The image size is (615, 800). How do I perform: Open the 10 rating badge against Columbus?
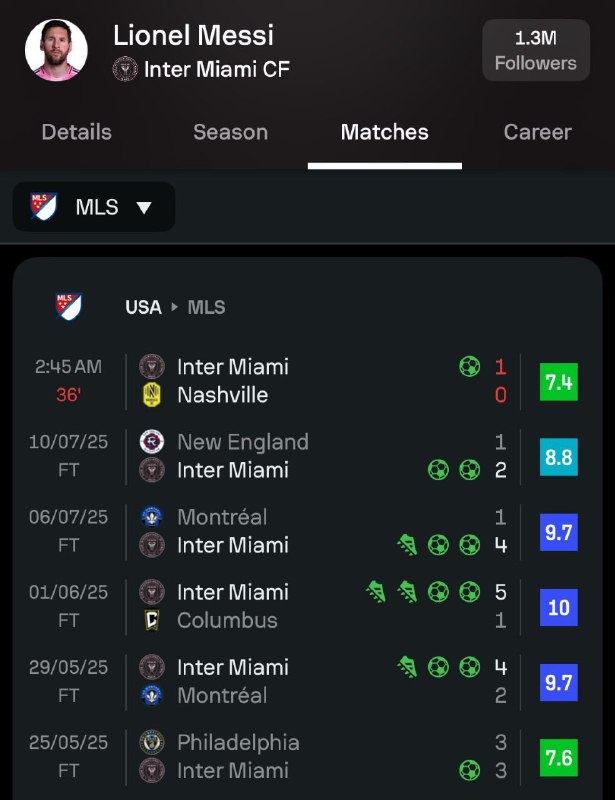[559, 607]
